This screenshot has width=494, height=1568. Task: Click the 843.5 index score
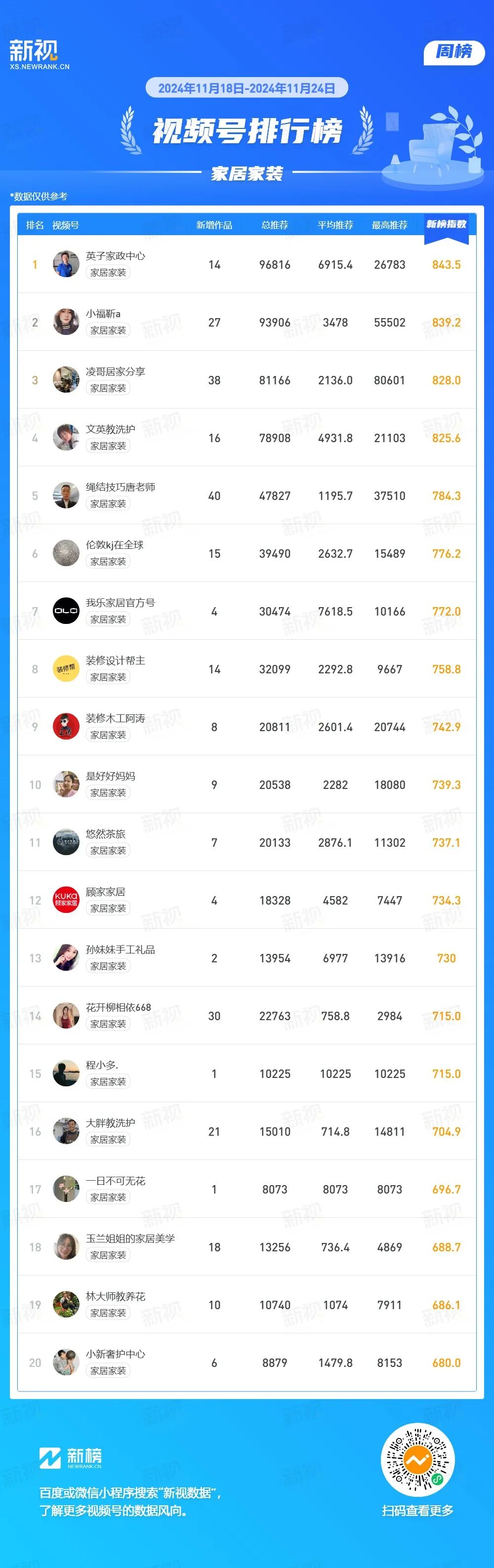447,265
